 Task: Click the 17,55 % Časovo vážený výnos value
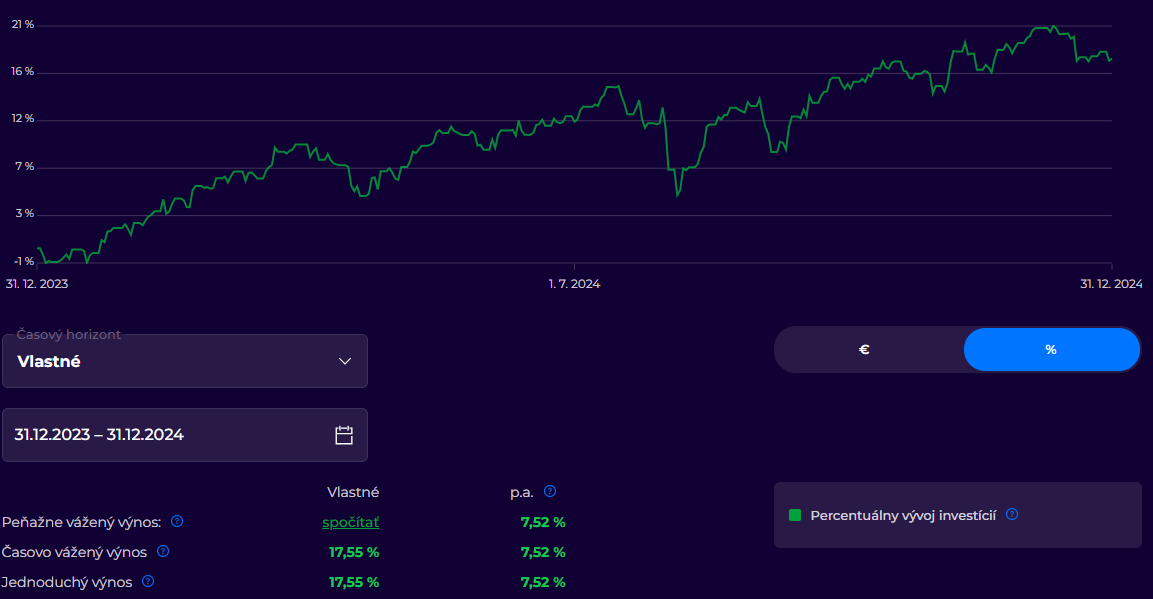pos(354,552)
